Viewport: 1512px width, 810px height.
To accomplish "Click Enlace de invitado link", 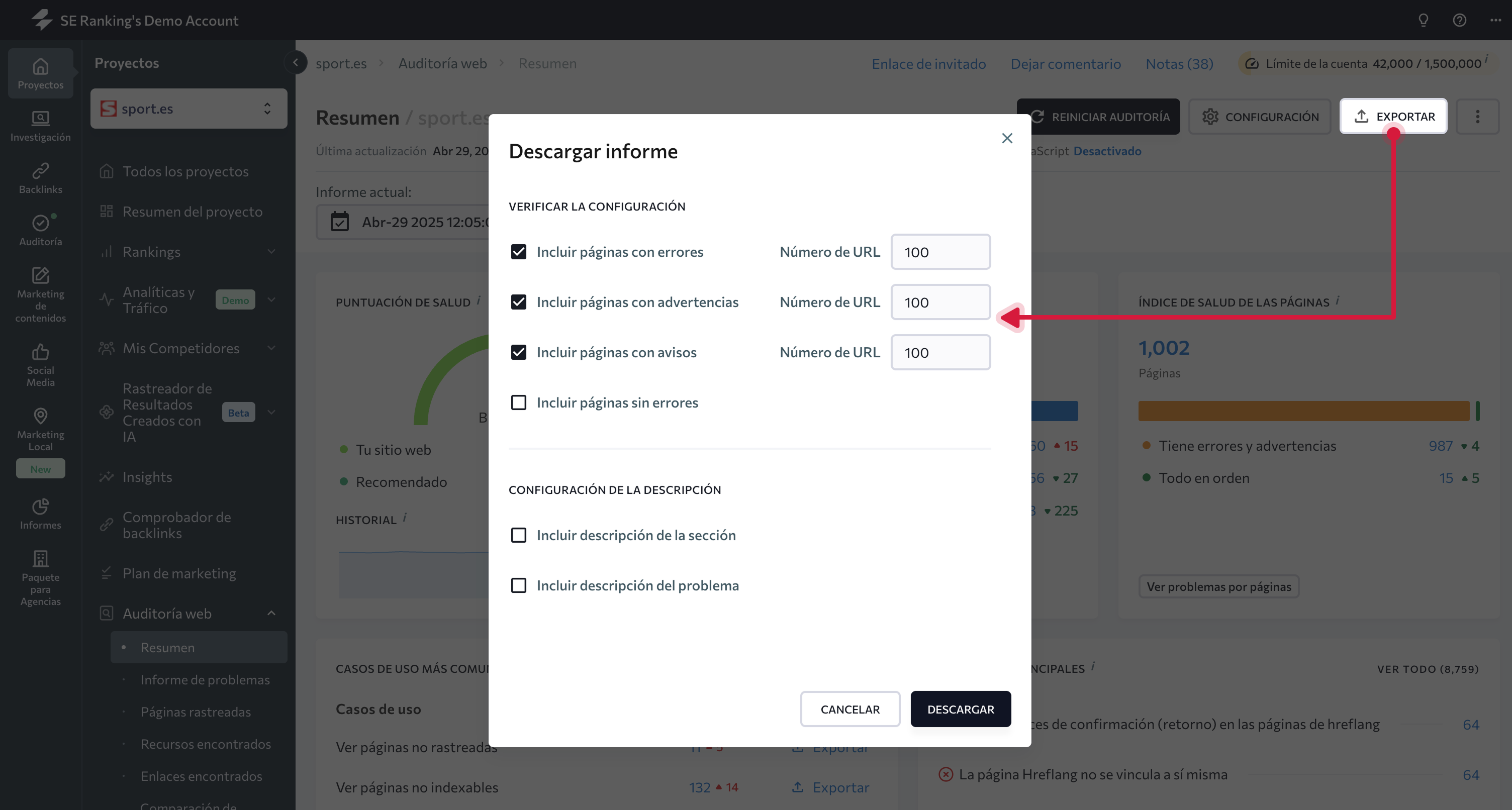I will click(928, 63).
